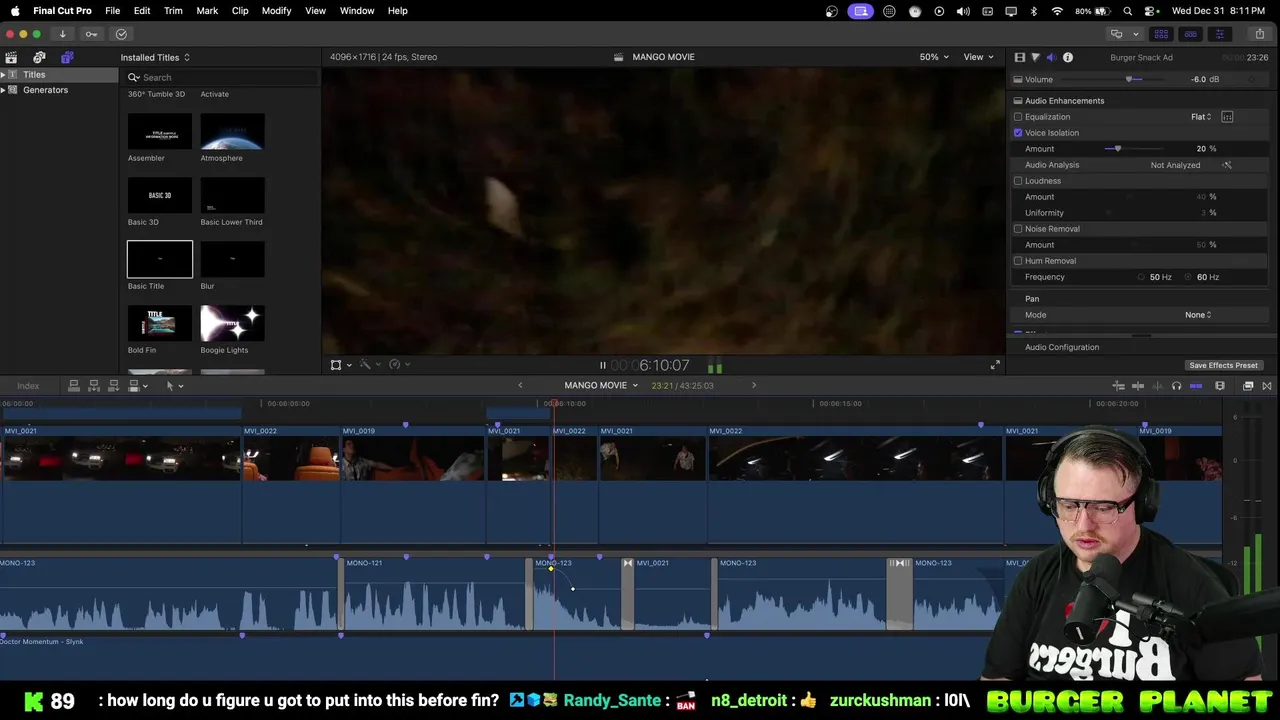Viewport: 1280px width, 720px height.
Task: Open the Window menu
Action: (x=357, y=10)
